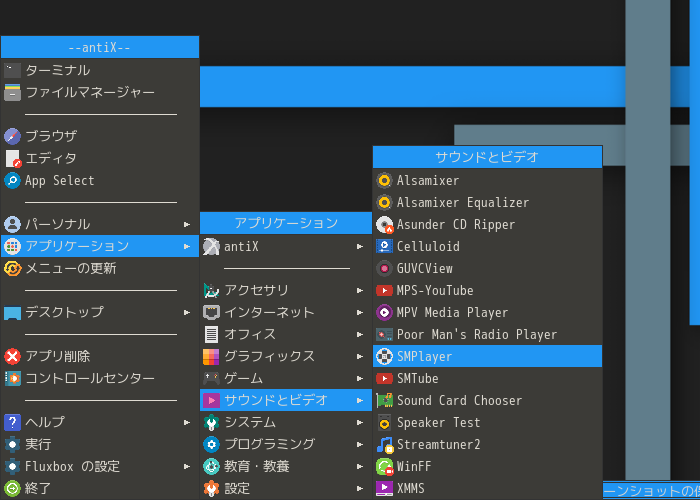Click the エディタ editor icon
The image size is (700, 500).
tap(12, 158)
